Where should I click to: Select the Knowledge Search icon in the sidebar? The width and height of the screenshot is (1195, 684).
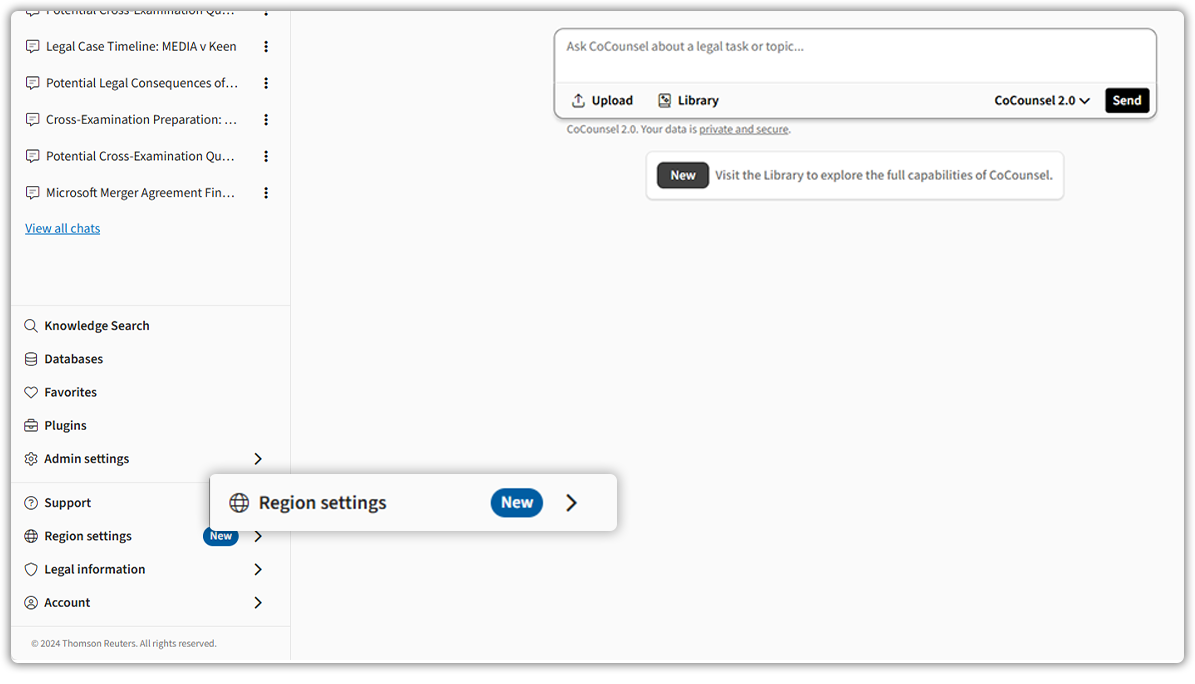click(x=30, y=325)
